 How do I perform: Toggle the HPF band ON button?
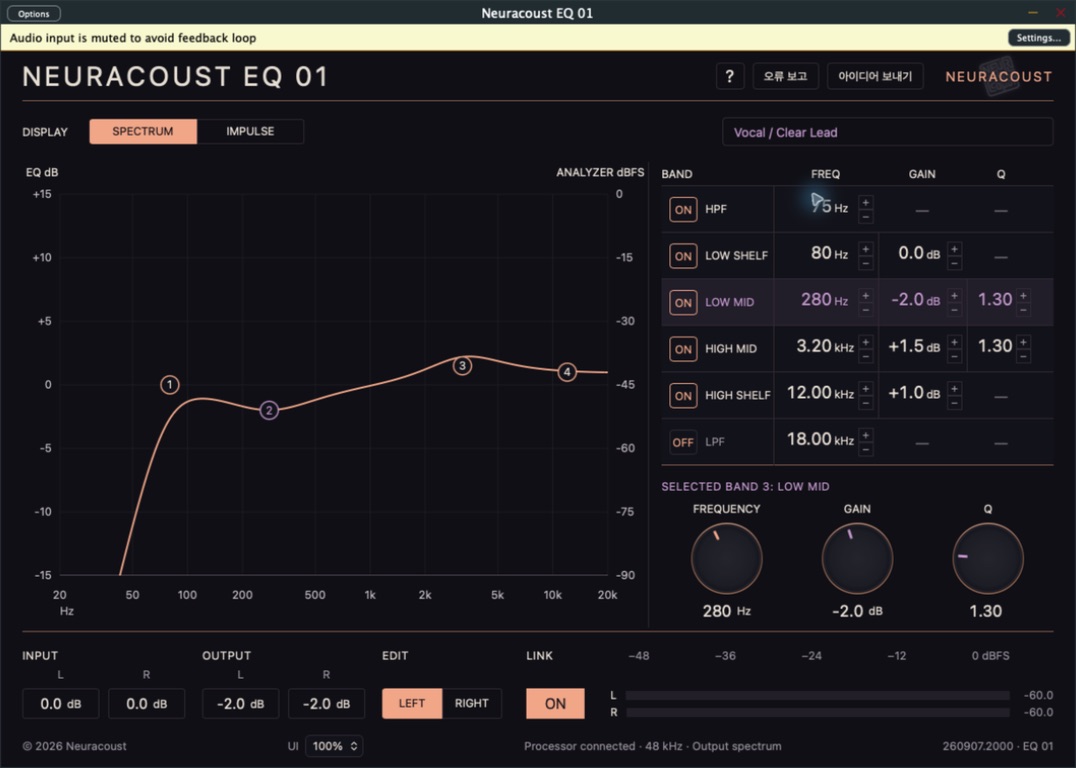[x=683, y=209]
